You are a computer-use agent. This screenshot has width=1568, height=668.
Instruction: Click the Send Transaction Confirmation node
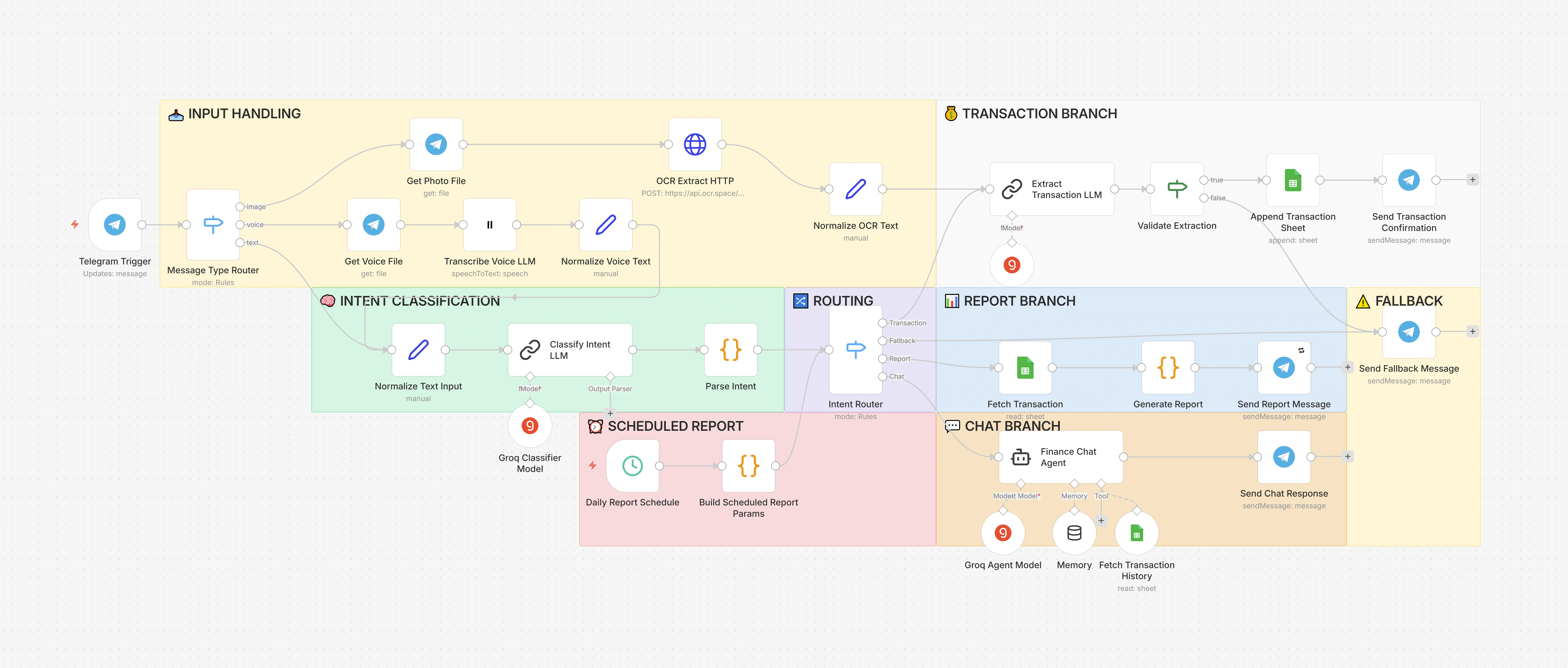(x=1409, y=180)
